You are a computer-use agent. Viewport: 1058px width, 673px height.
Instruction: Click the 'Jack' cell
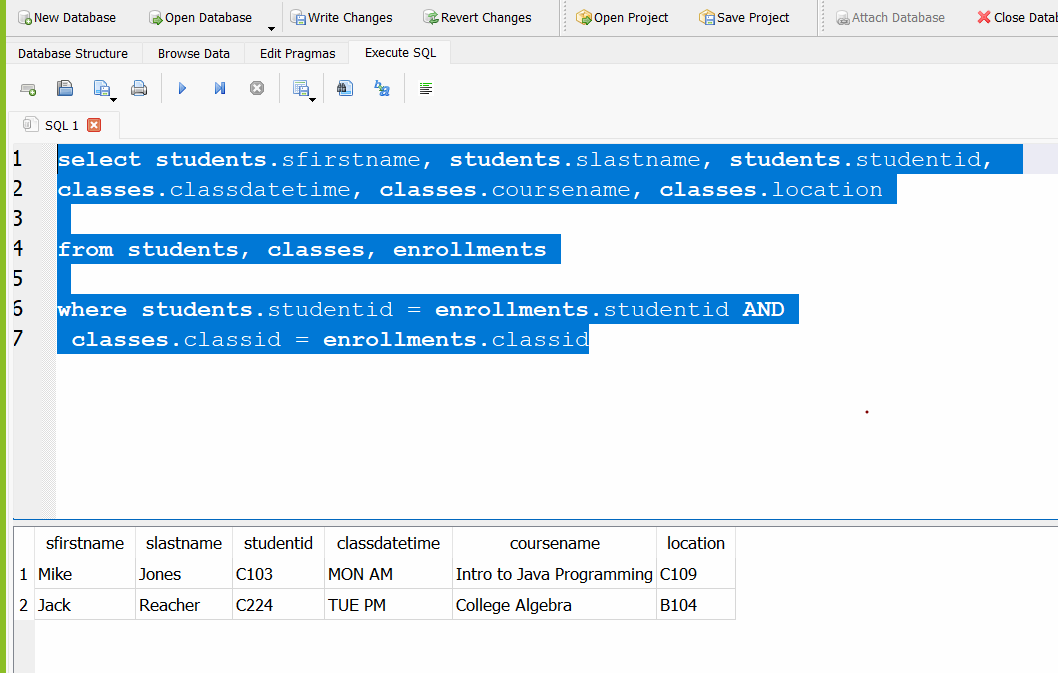pyautogui.click(x=85, y=605)
